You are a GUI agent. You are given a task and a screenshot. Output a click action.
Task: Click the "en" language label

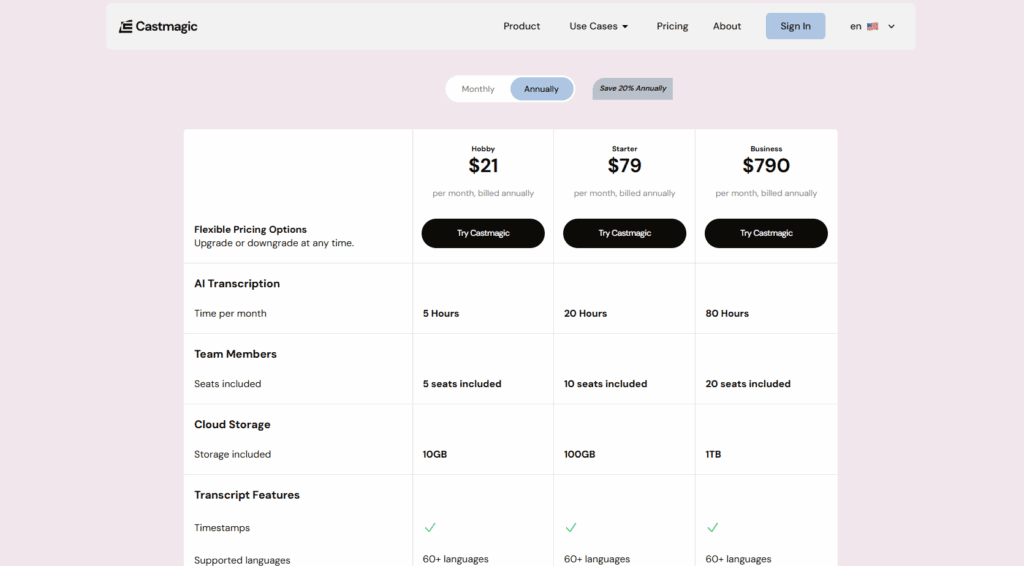856,26
